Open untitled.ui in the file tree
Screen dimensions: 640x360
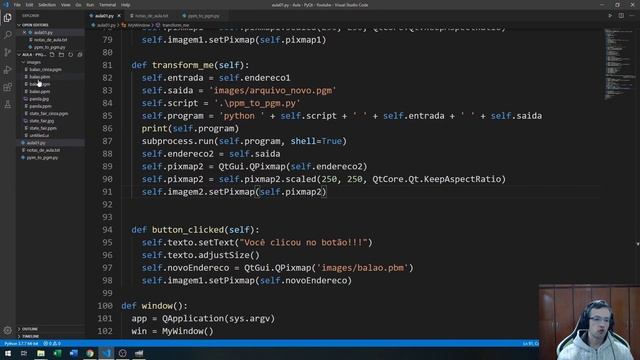pyautogui.click(x=39, y=136)
